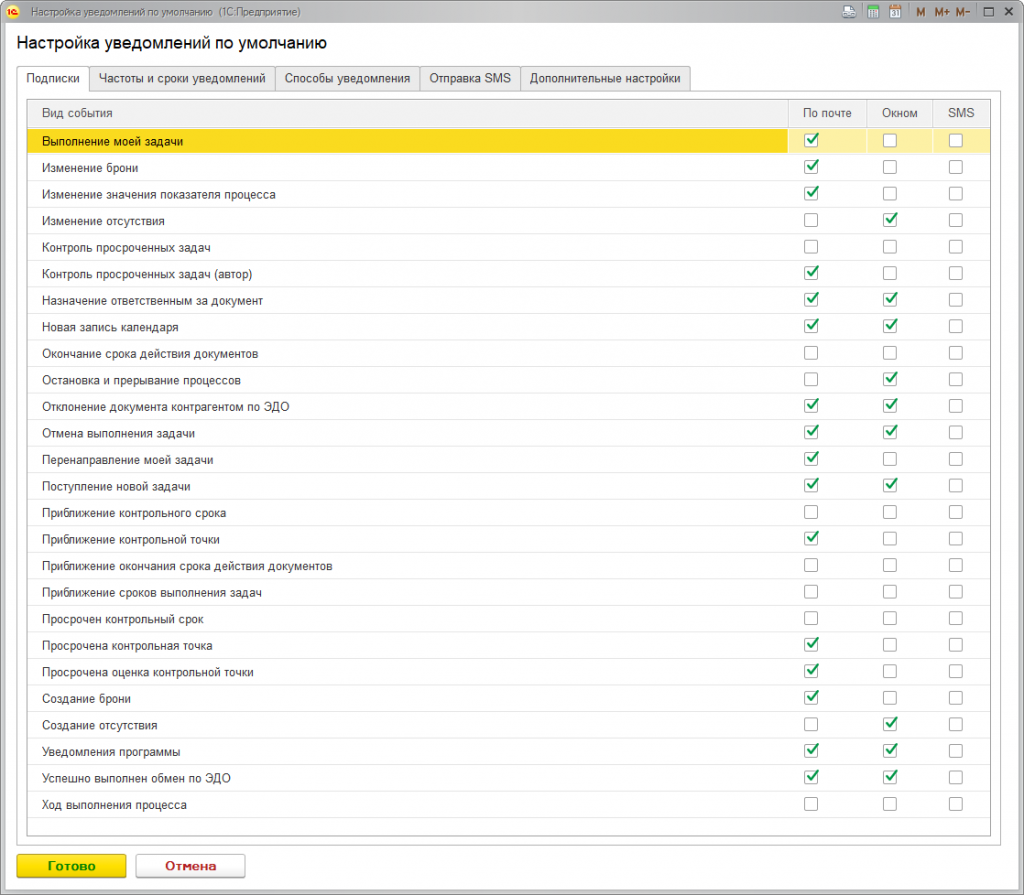
Task: Click the Отмена button
Action: 190,866
